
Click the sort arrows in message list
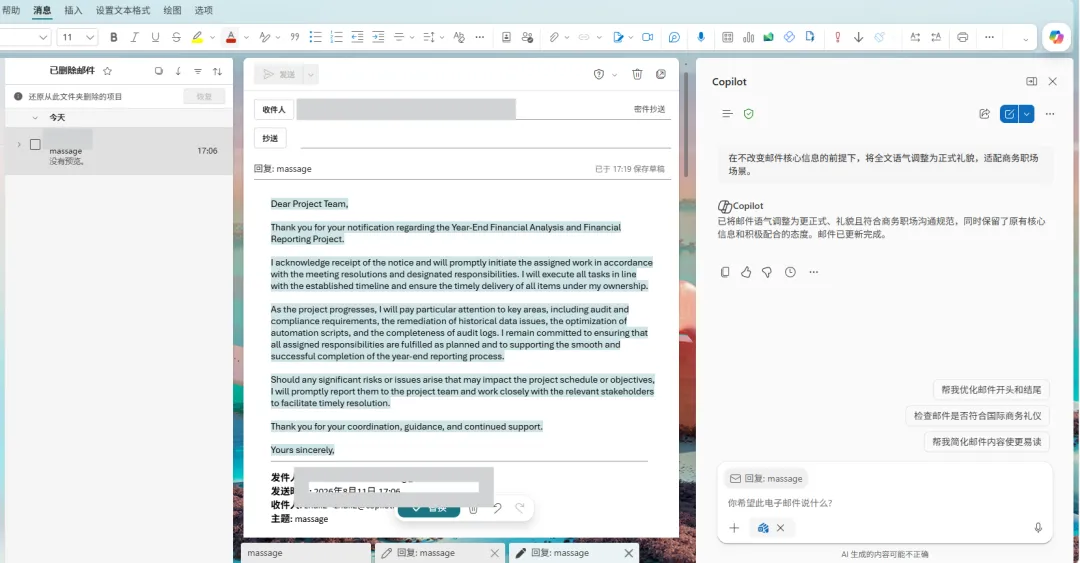[218, 71]
